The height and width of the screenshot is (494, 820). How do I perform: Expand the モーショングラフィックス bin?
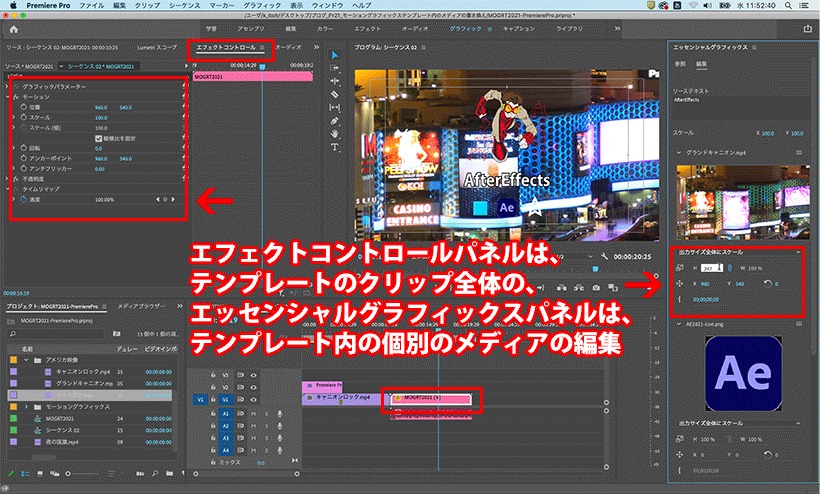26,407
